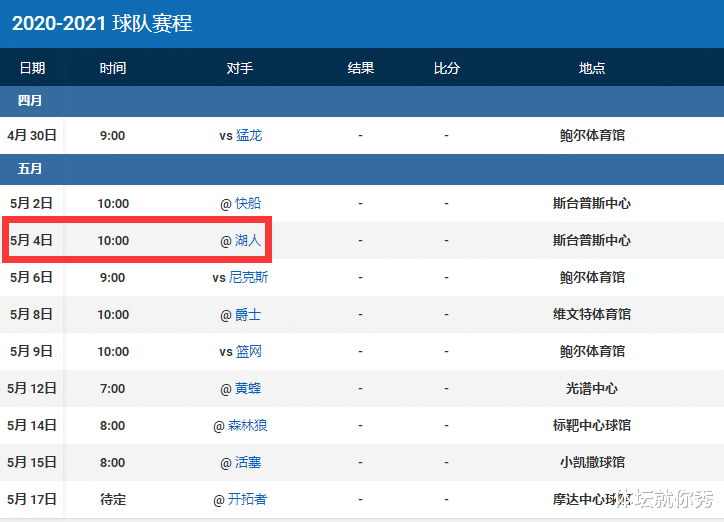
Task: Select the 5月 9日 date cell
Action: [31, 351]
